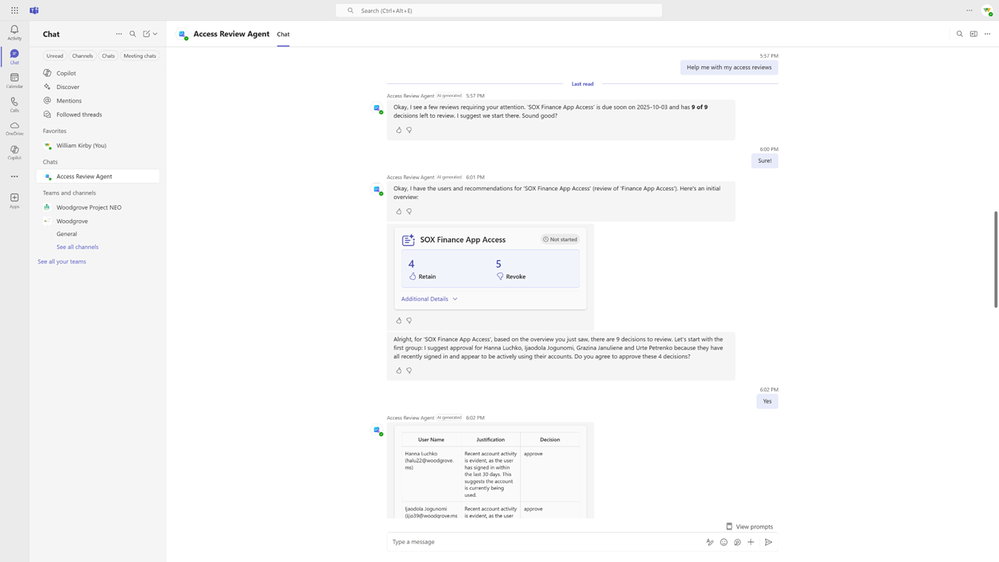999x562 pixels.
Task: Open OneDrive in the left rail
Action: coord(14,128)
